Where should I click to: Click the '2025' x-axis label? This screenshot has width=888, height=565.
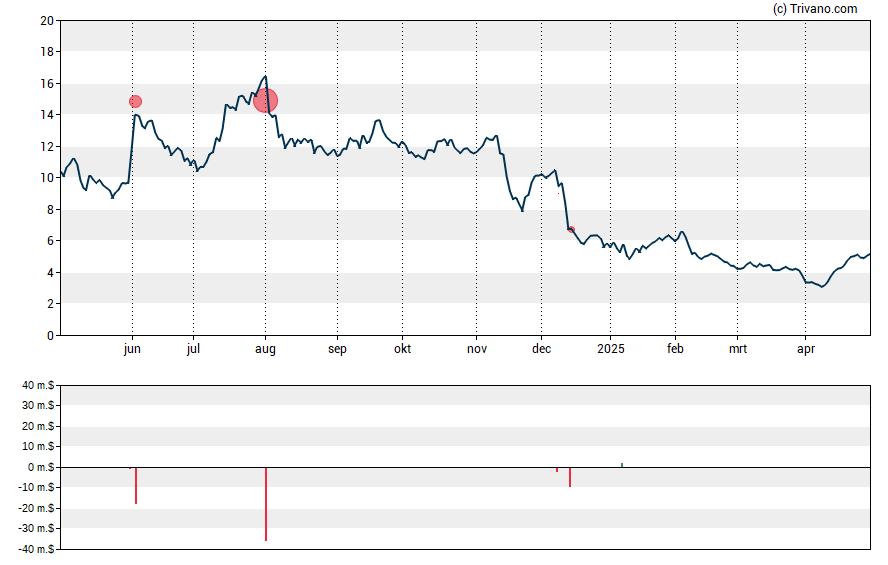coord(610,349)
